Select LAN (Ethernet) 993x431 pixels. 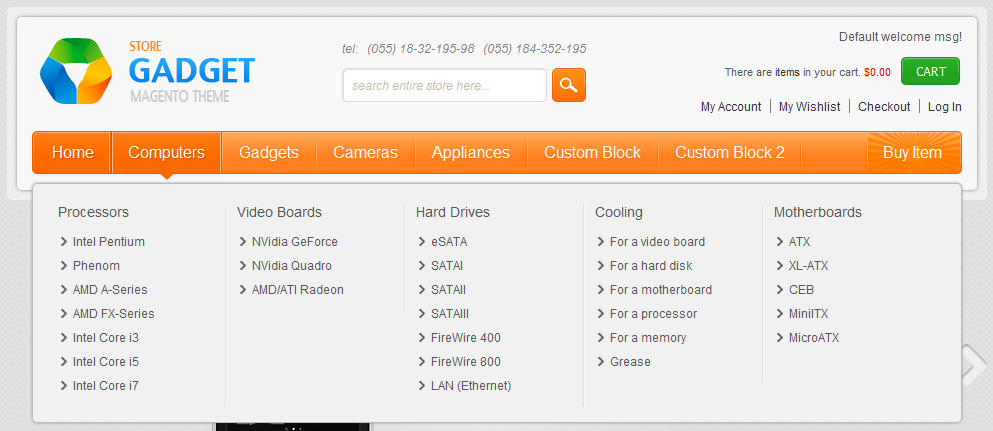tap(471, 386)
